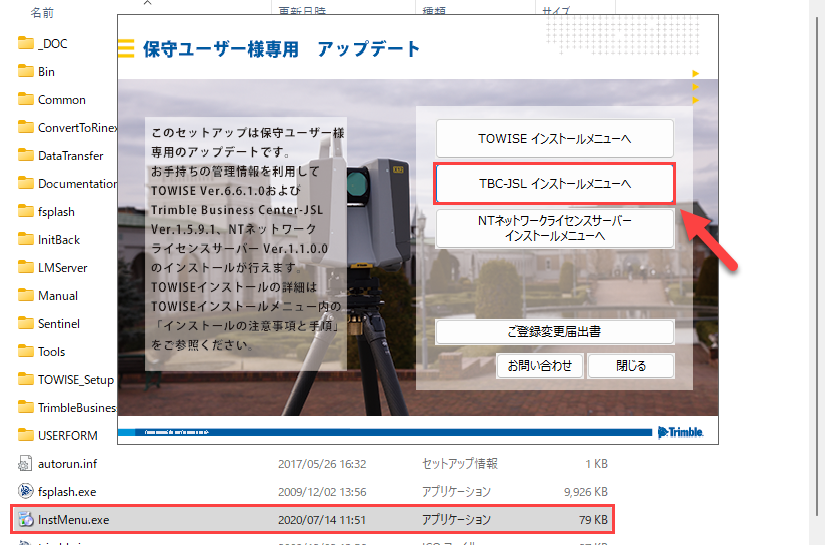The width and height of the screenshot is (825, 545).
Task: Open the TOWISE install menu button
Action: pos(555,138)
